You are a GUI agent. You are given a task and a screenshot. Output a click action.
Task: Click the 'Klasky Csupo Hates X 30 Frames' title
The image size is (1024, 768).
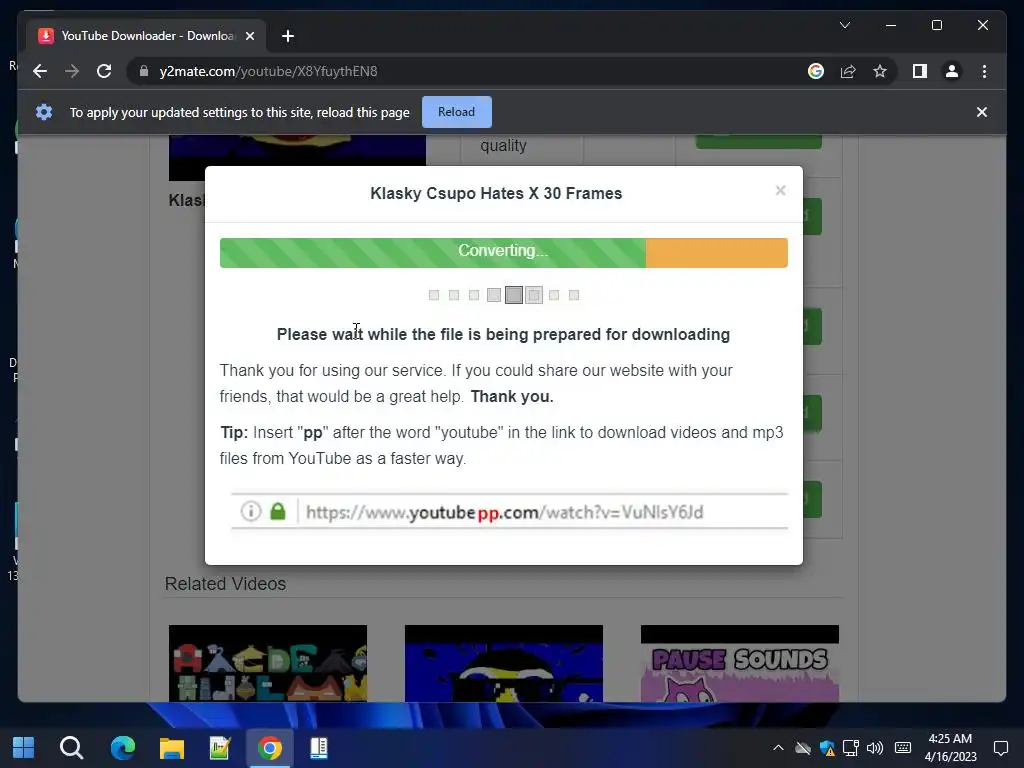tap(496, 194)
